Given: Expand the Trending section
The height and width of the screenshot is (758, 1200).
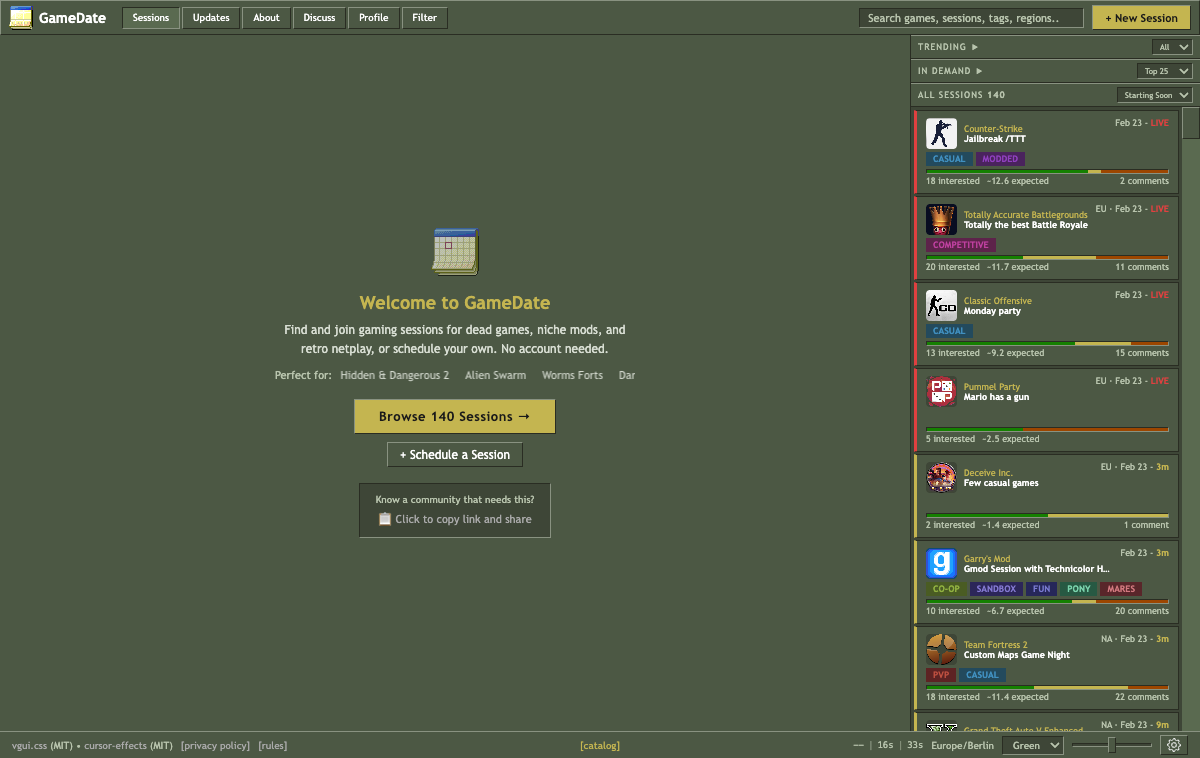Looking at the screenshot, I should coord(948,47).
